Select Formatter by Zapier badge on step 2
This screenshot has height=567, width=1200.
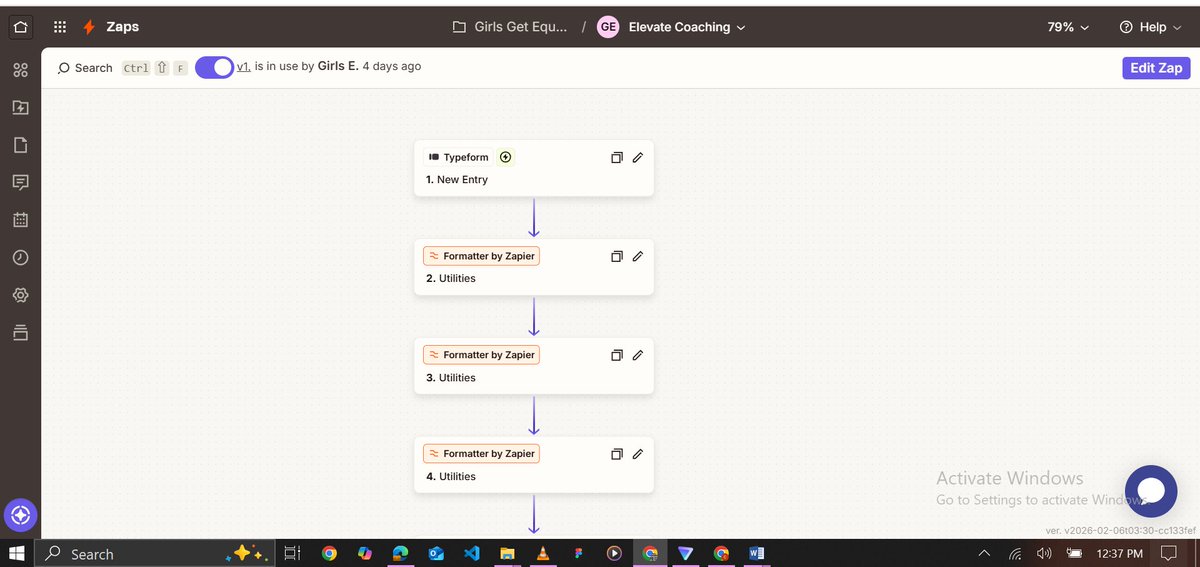[481, 256]
